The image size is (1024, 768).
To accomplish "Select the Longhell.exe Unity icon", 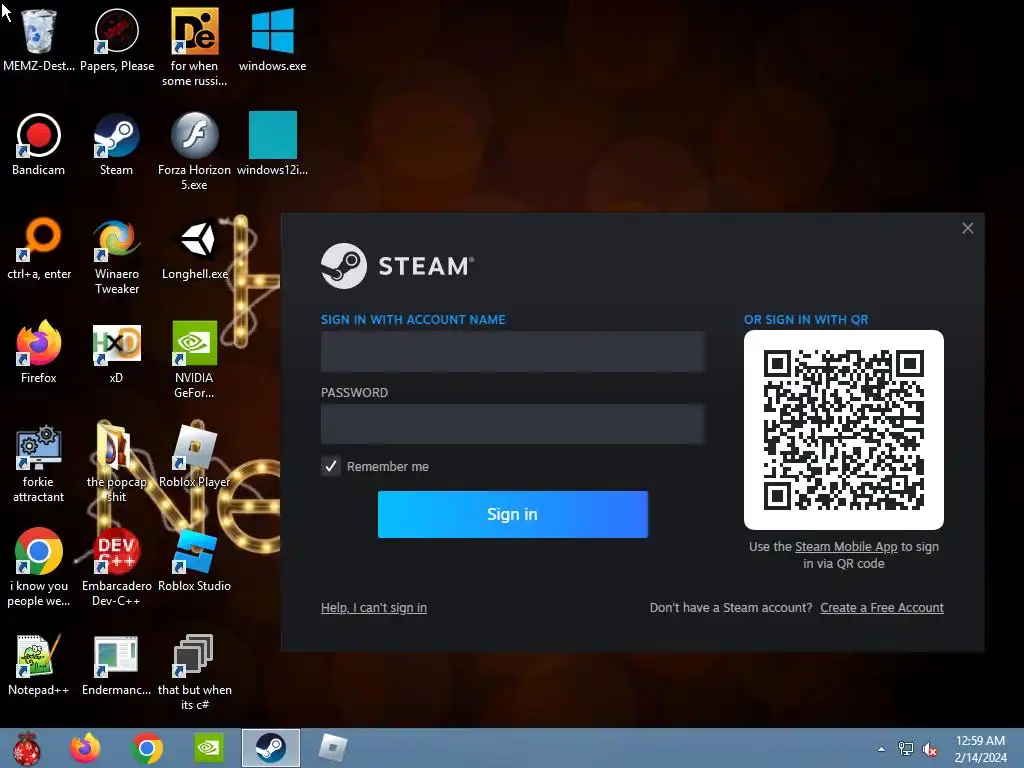I will (x=195, y=248).
